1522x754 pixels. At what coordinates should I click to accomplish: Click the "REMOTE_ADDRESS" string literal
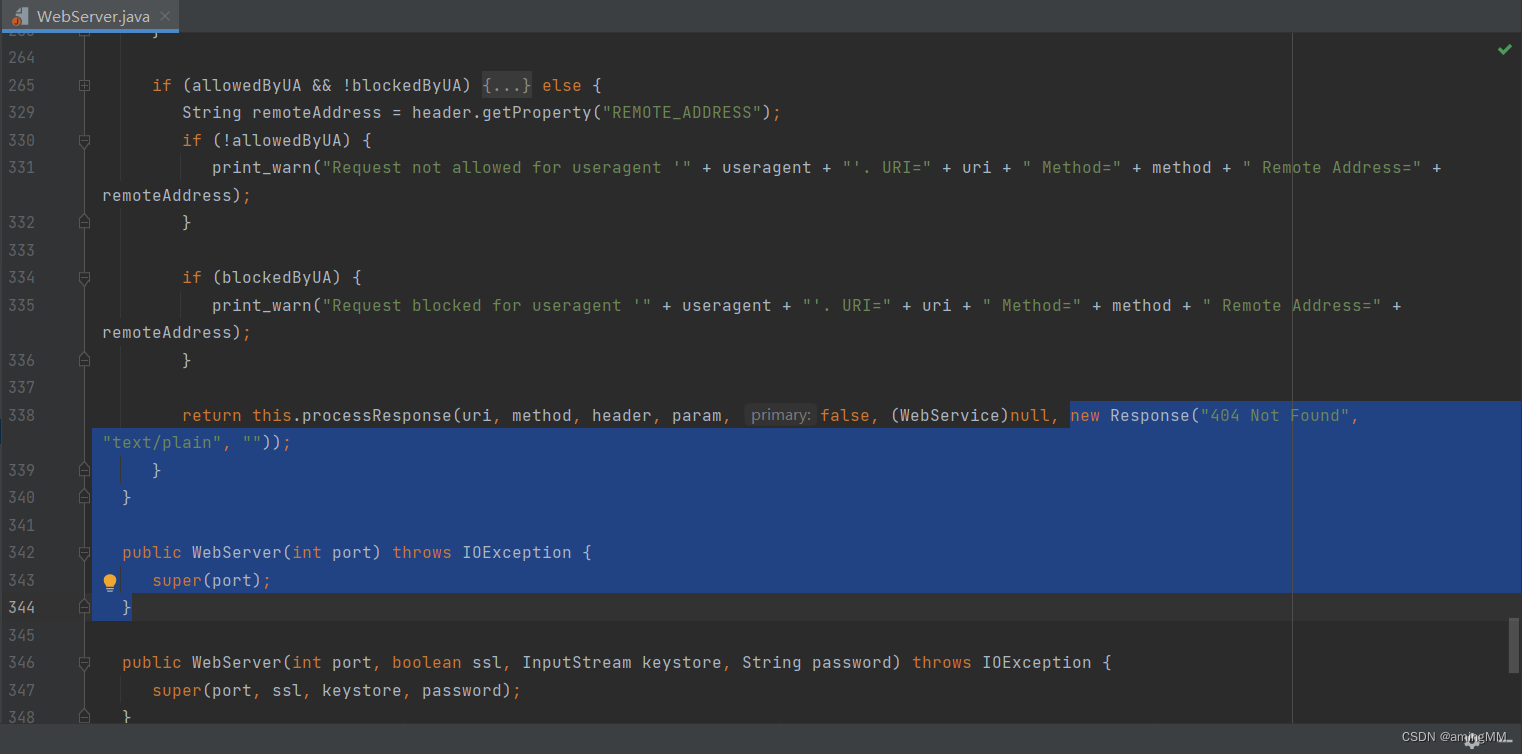point(681,112)
